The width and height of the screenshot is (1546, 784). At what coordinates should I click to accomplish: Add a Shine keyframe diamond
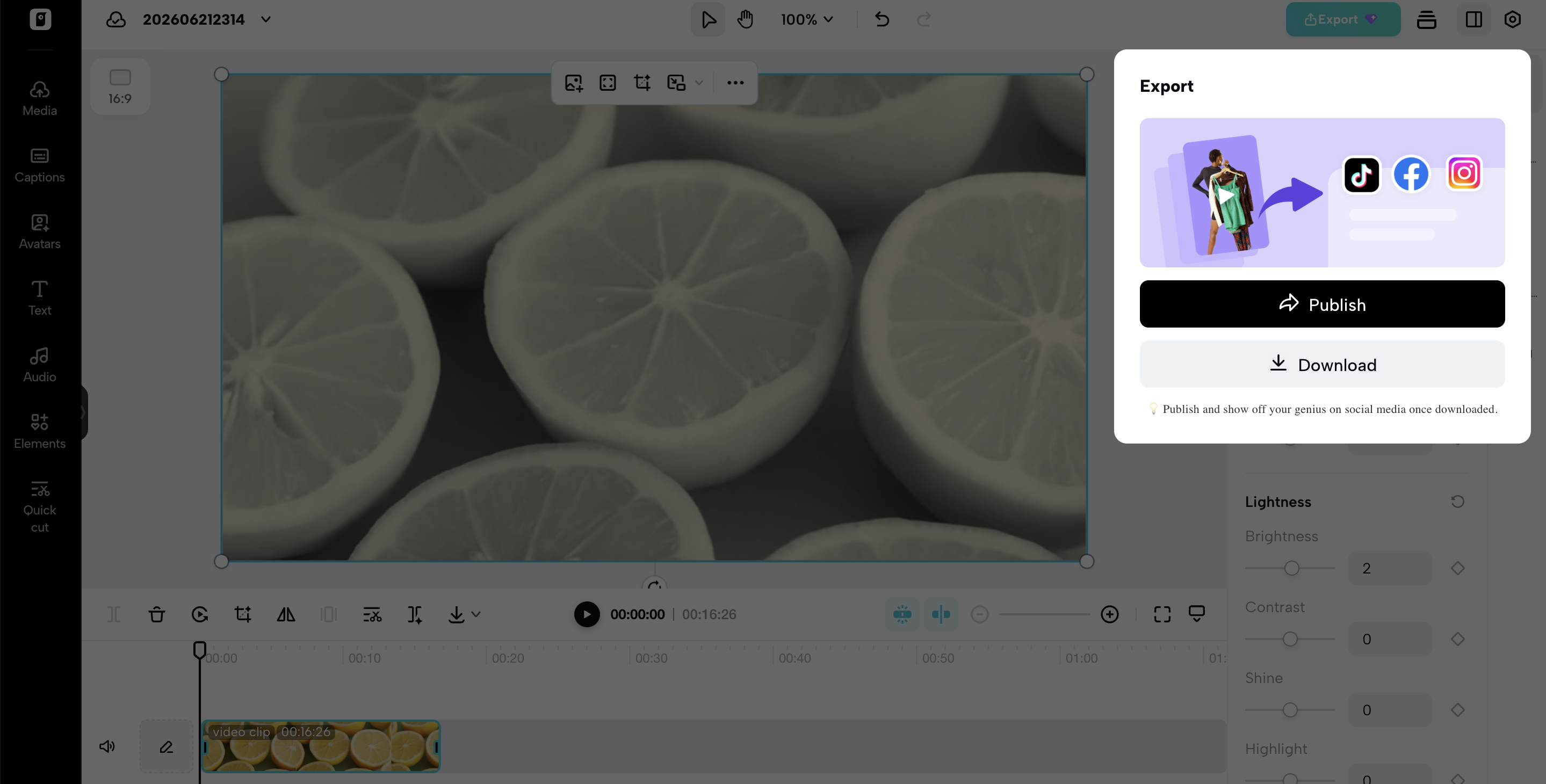click(1457, 709)
